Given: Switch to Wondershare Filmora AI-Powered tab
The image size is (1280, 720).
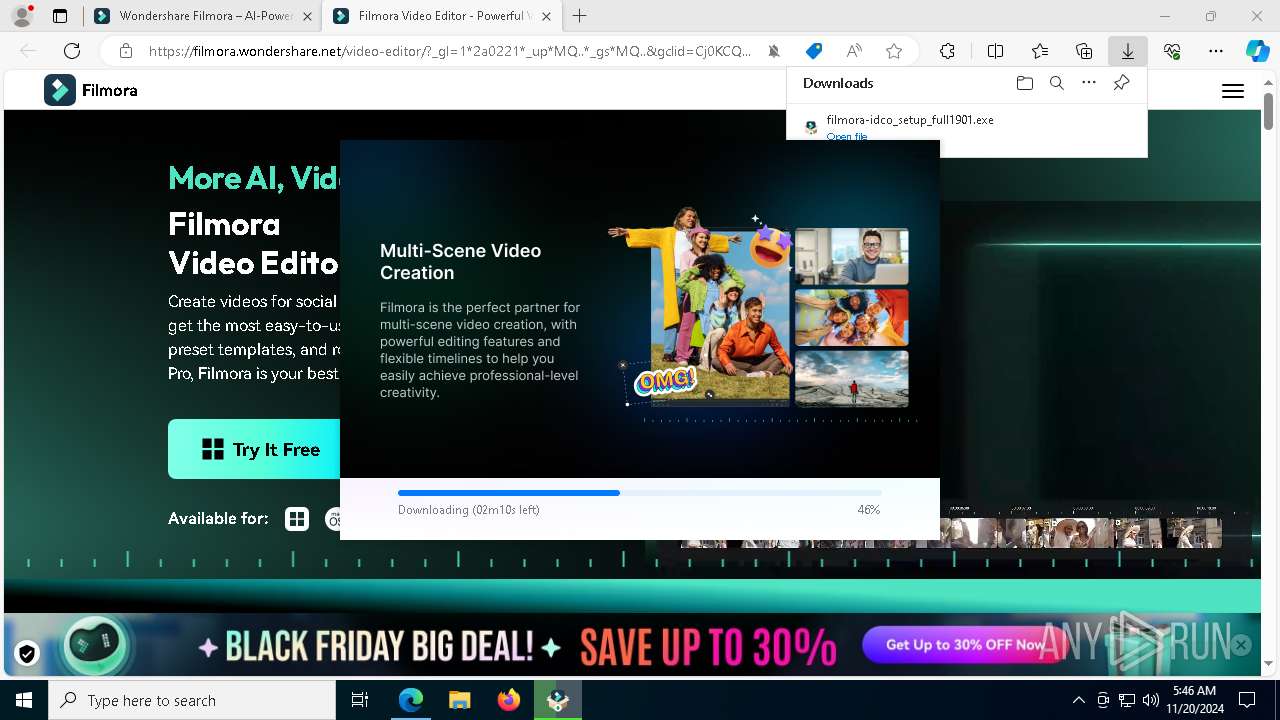Looking at the screenshot, I should 205,16.
